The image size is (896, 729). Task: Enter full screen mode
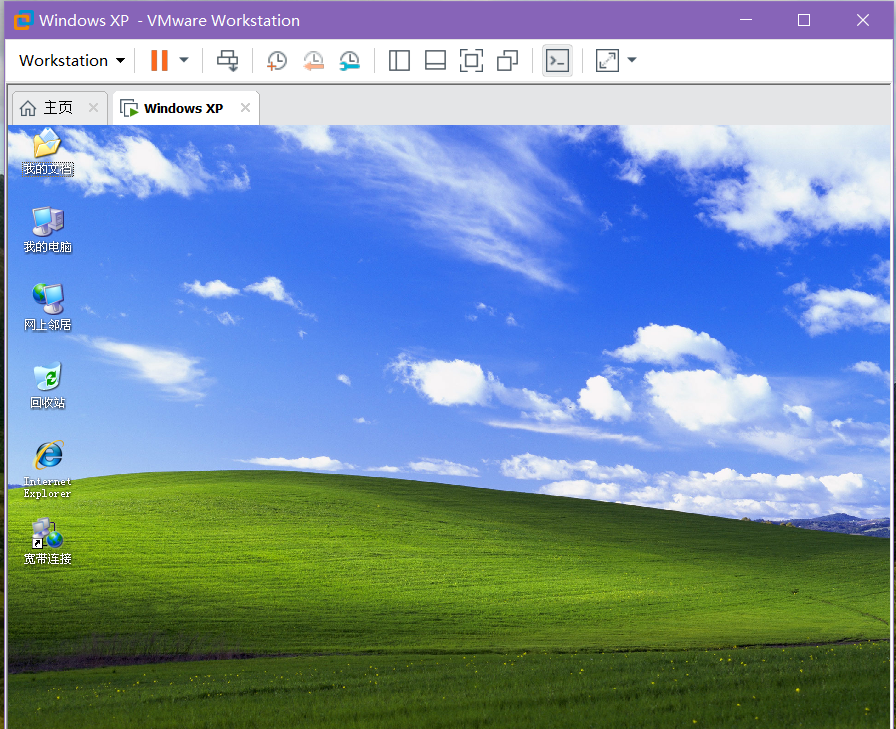[x=471, y=61]
